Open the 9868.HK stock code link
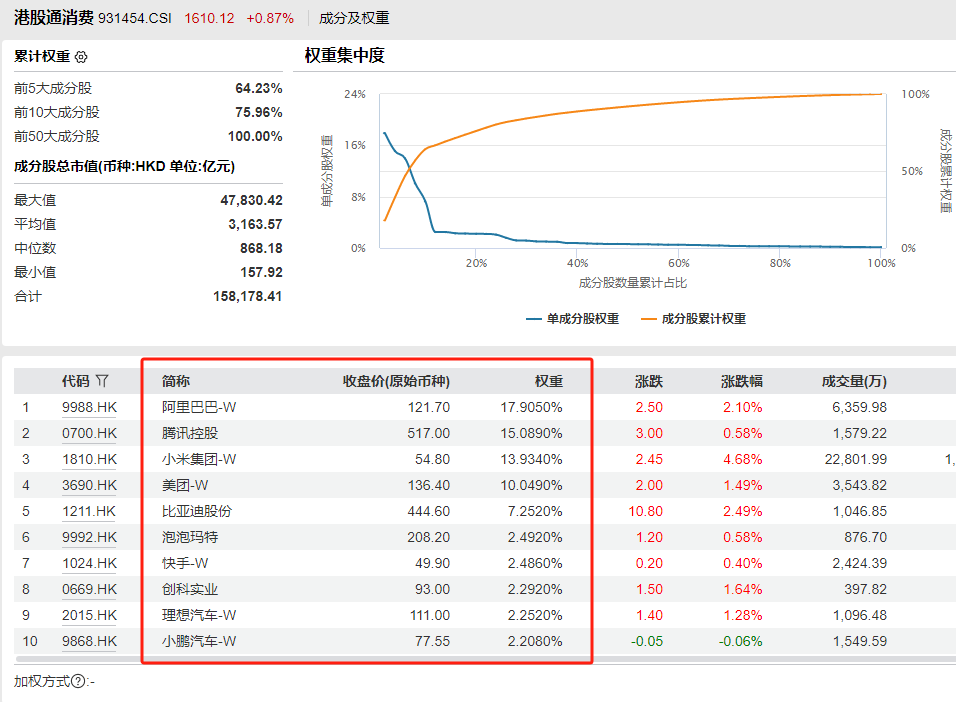 89,642
